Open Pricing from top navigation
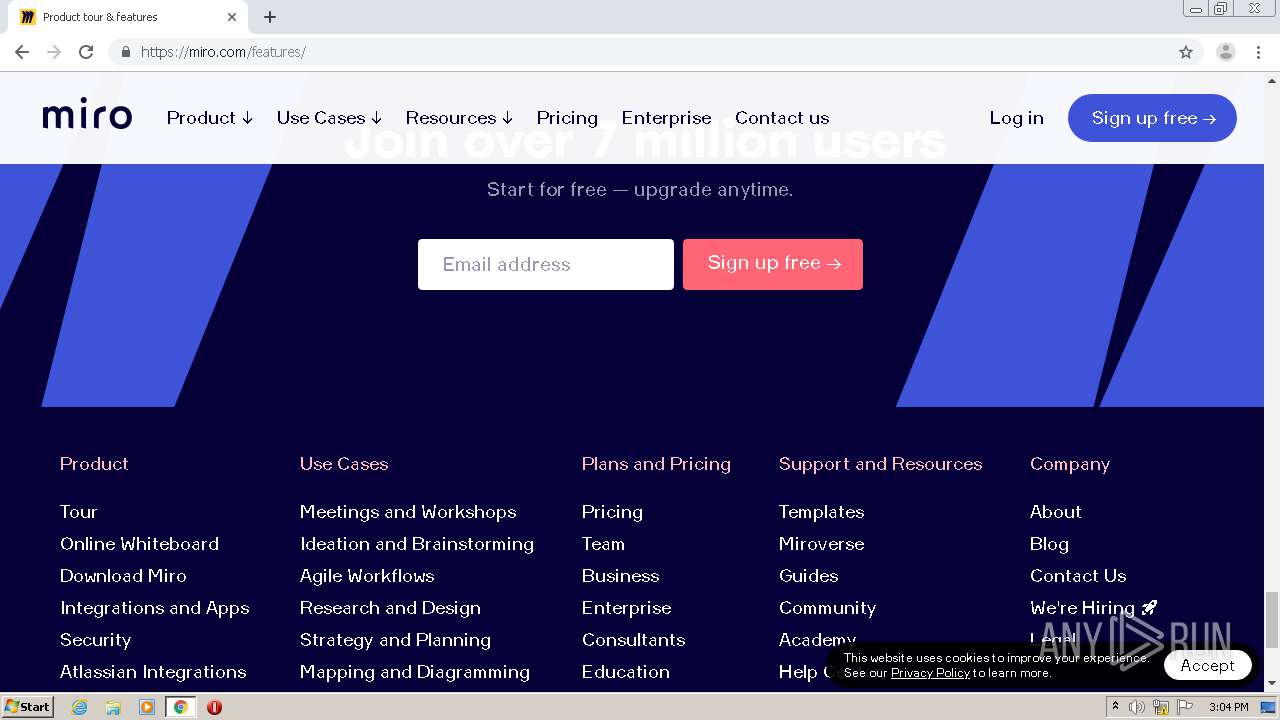 567,118
